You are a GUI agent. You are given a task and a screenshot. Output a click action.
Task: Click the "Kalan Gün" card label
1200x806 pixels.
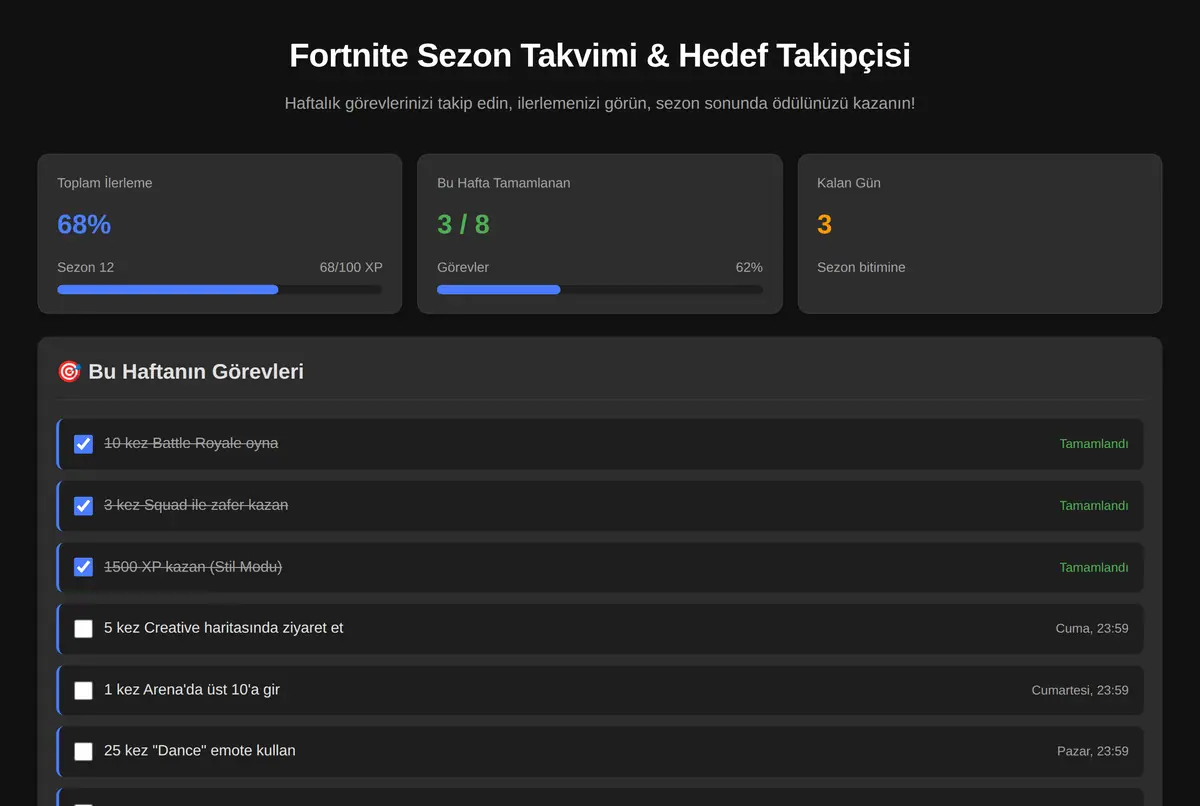849,183
